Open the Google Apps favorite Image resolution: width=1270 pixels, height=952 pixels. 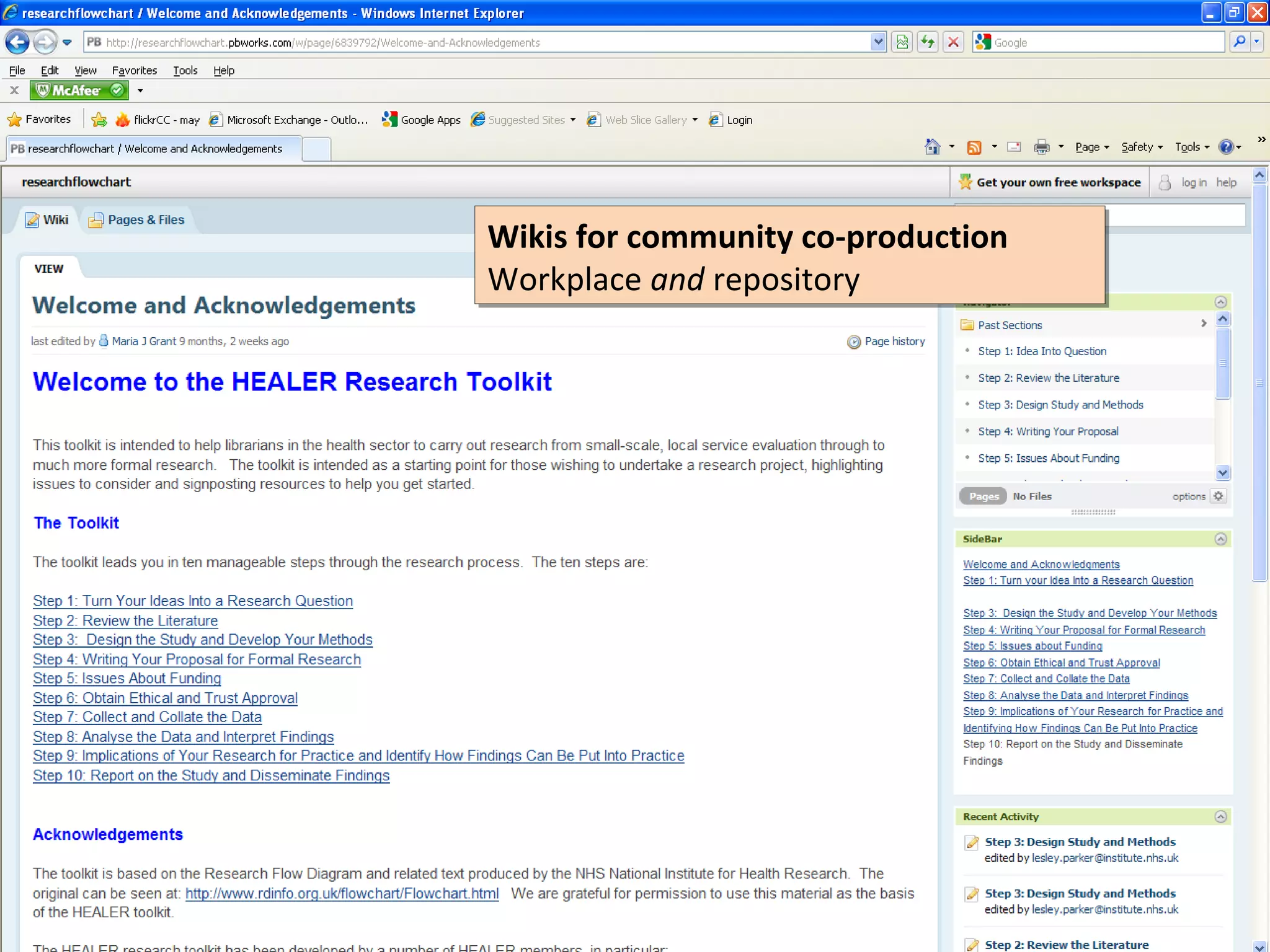421,120
